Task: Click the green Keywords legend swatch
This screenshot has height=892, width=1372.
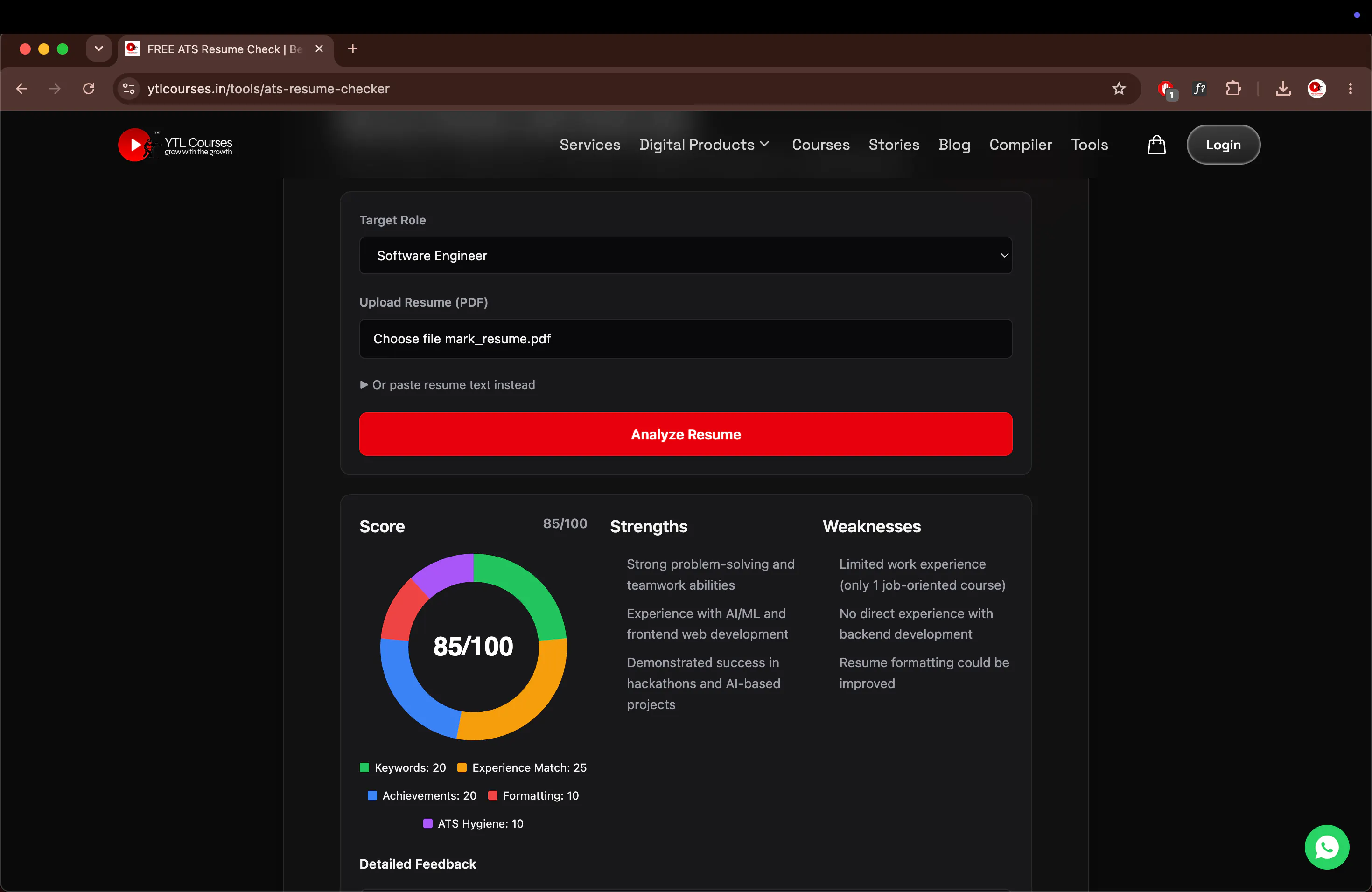Action: click(x=364, y=767)
